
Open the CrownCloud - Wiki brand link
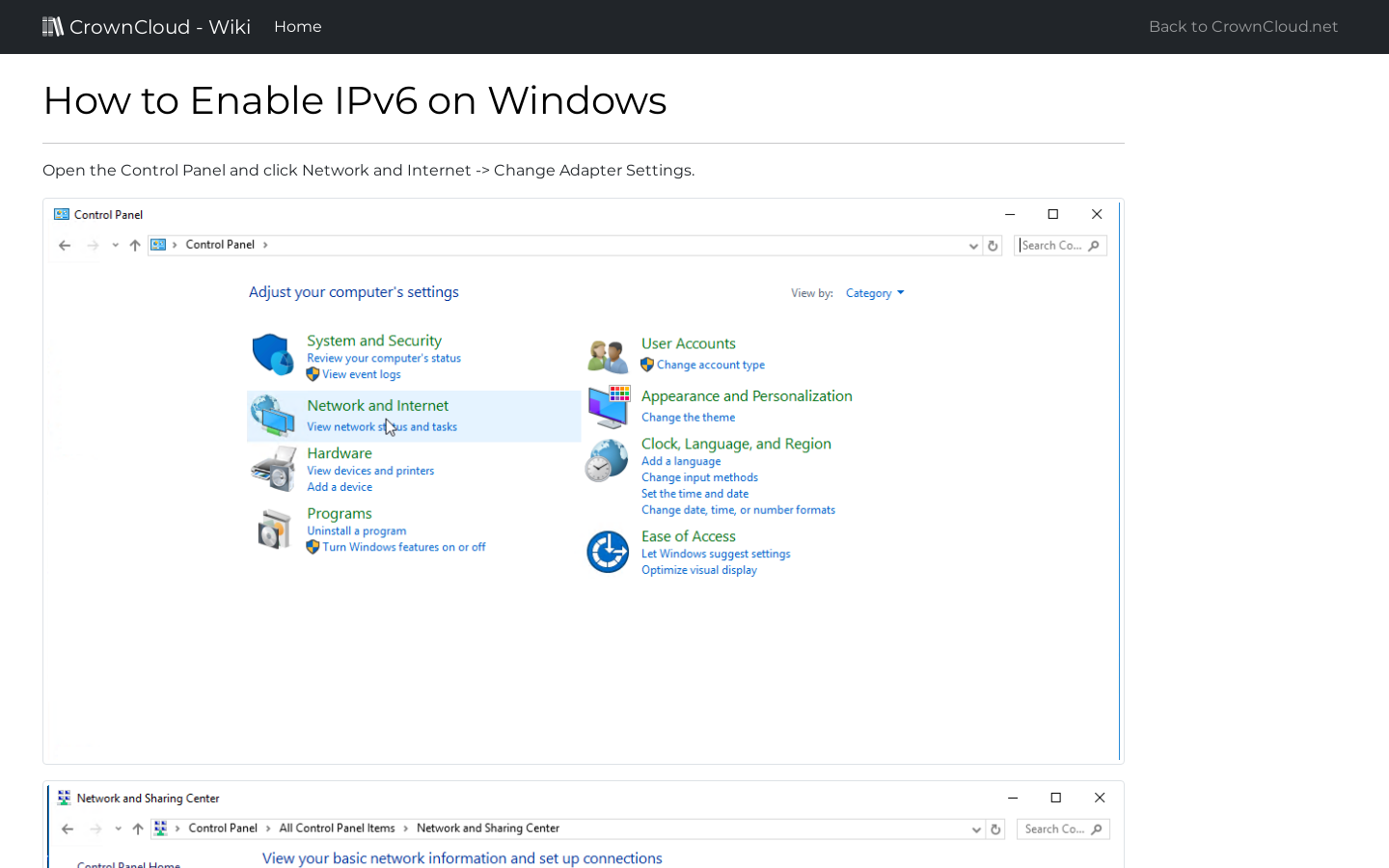tap(147, 26)
